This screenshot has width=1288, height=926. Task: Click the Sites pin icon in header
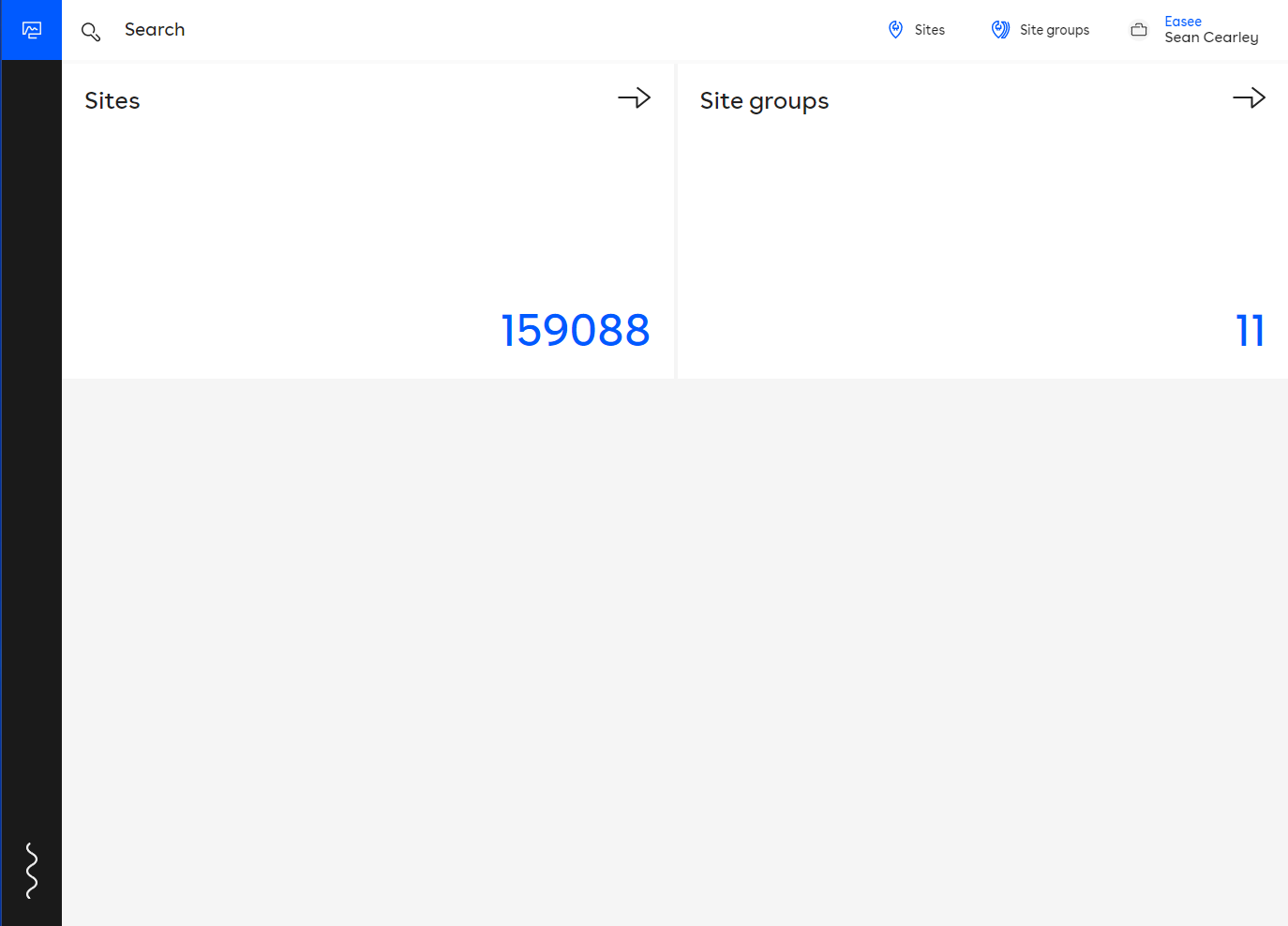(895, 30)
